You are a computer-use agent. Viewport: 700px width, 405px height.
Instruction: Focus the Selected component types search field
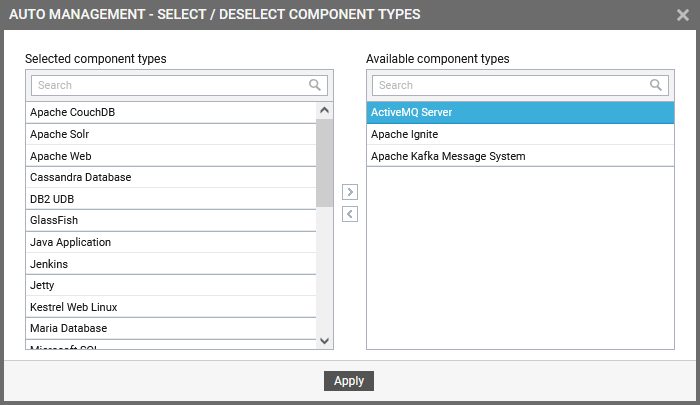click(x=179, y=85)
